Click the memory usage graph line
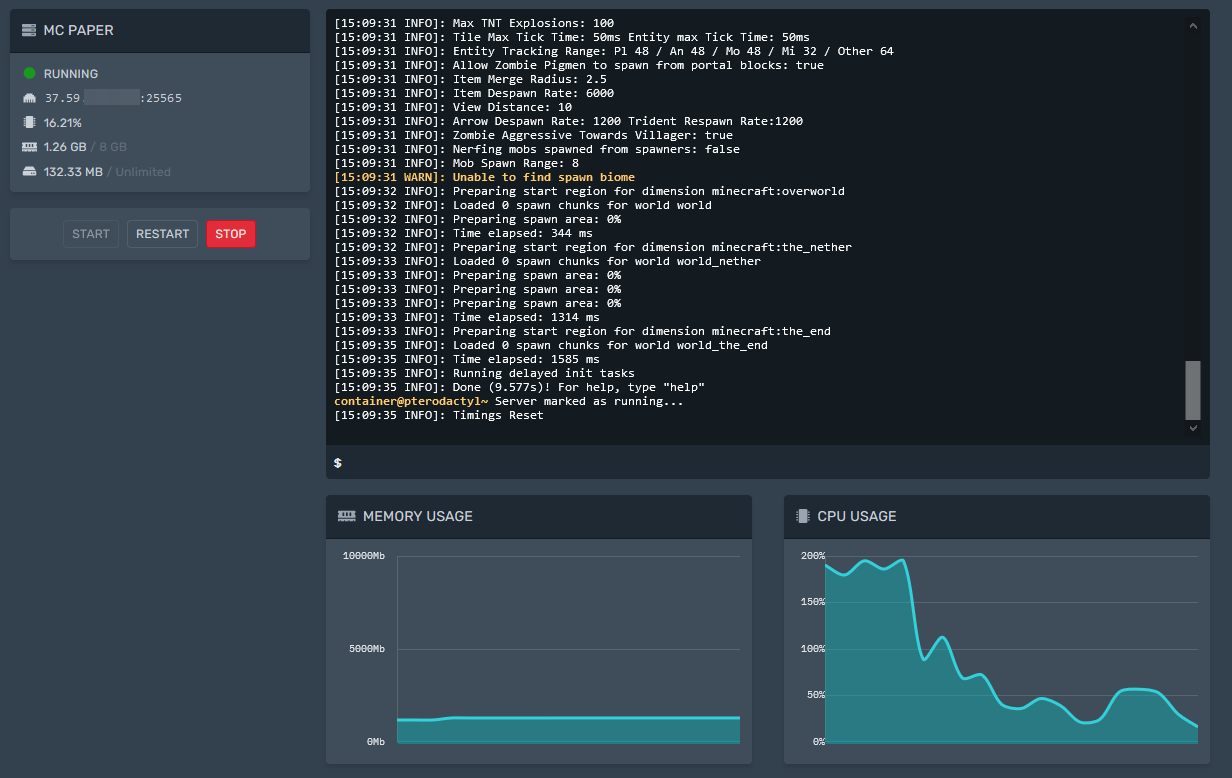The height and width of the screenshot is (778, 1232). (x=568, y=718)
